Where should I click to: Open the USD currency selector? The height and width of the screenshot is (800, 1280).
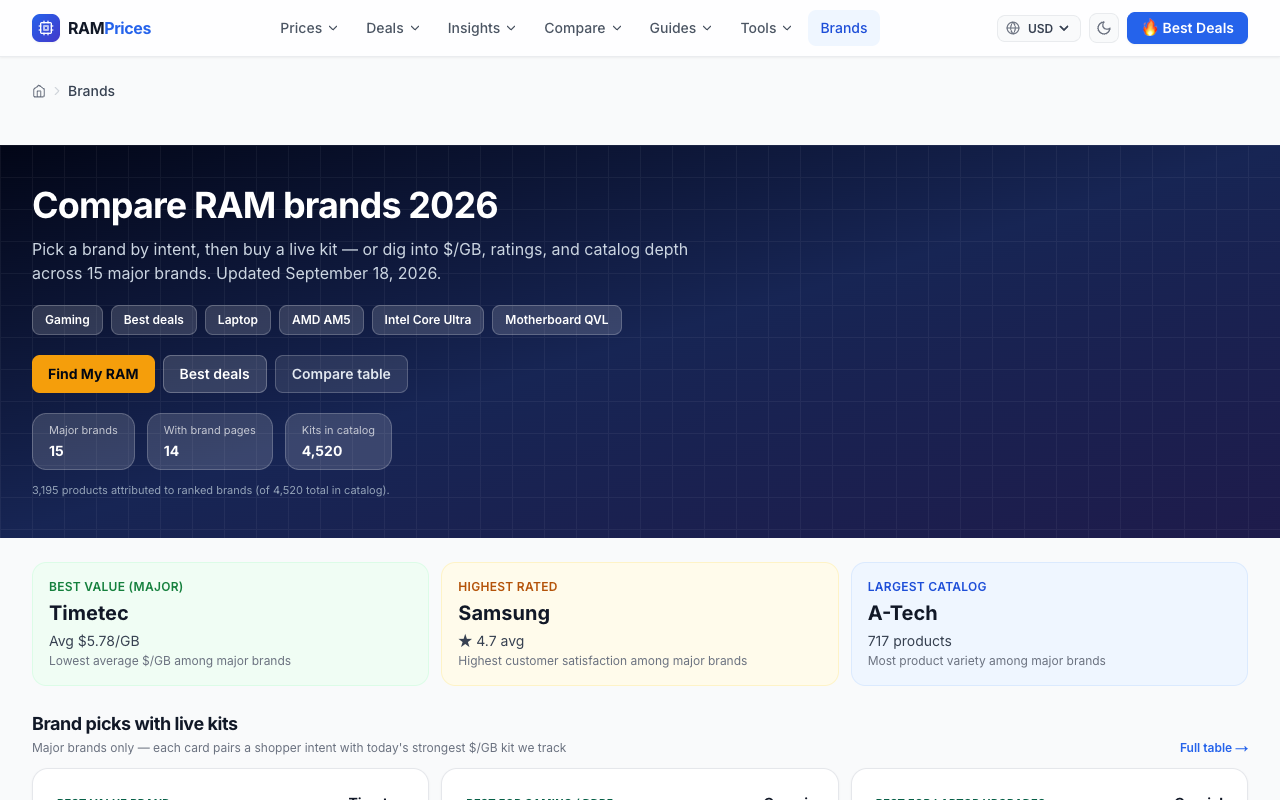coord(1039,28)
